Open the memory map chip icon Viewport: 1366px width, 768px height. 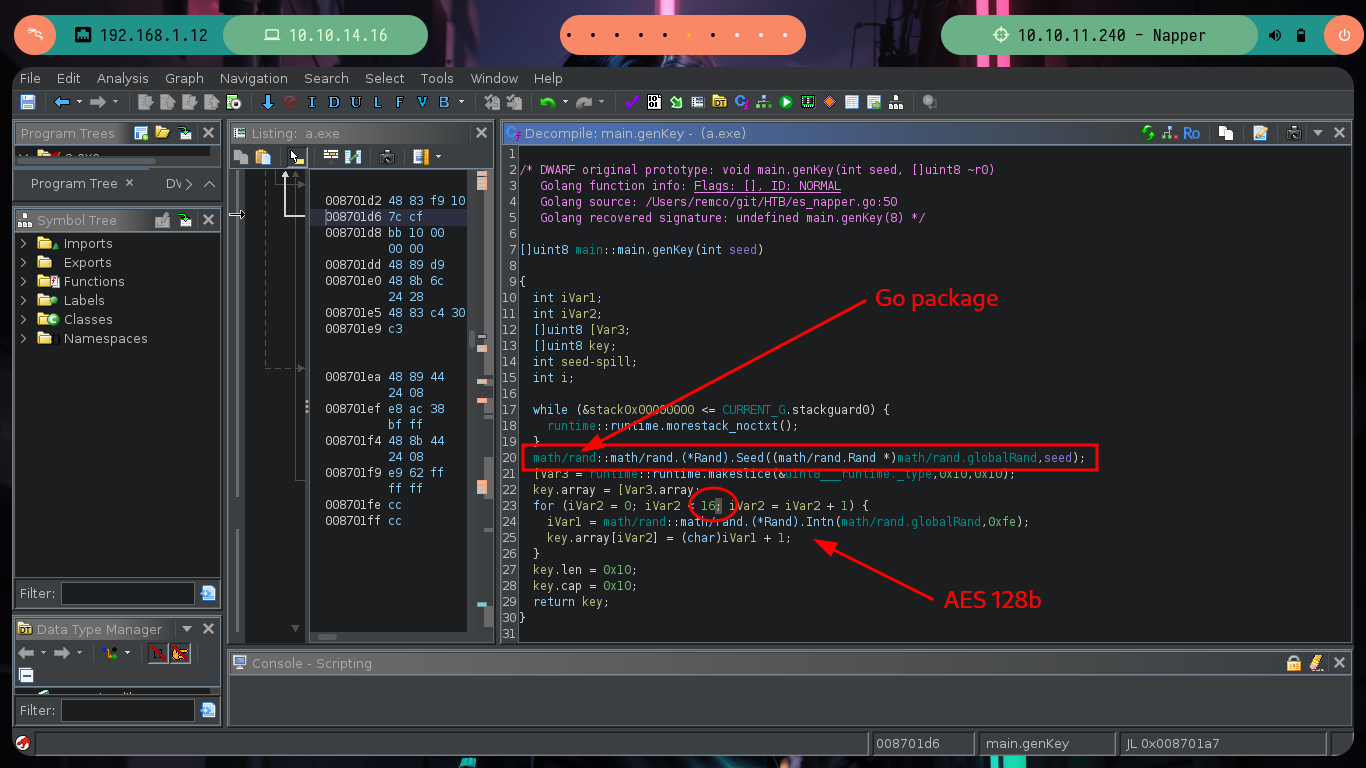[808, 102]
